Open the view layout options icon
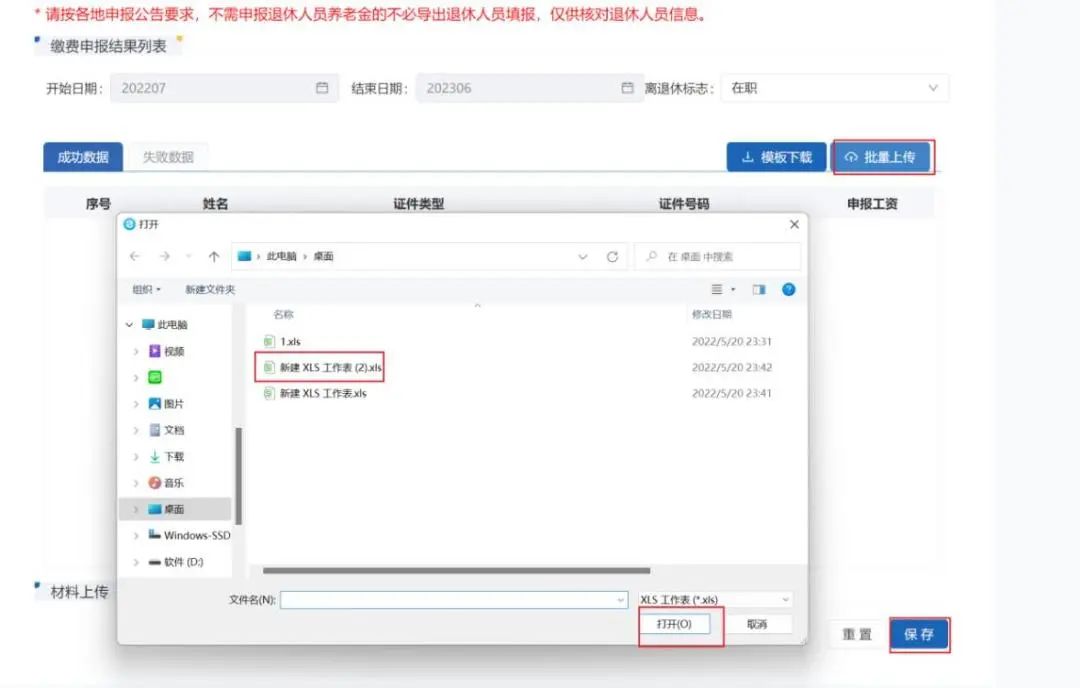 tap(717, 289)
